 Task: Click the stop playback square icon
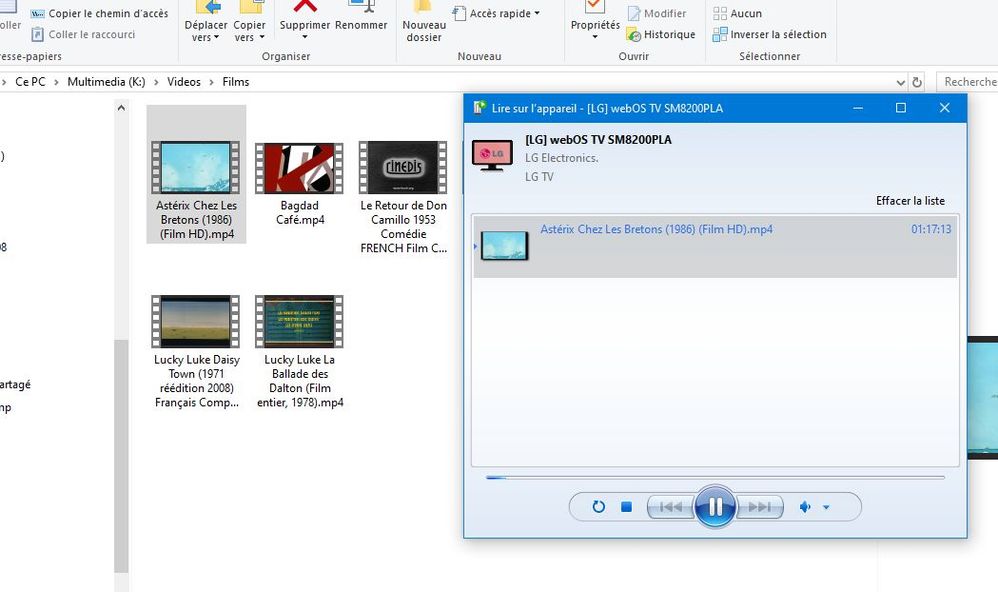(627, 507)
